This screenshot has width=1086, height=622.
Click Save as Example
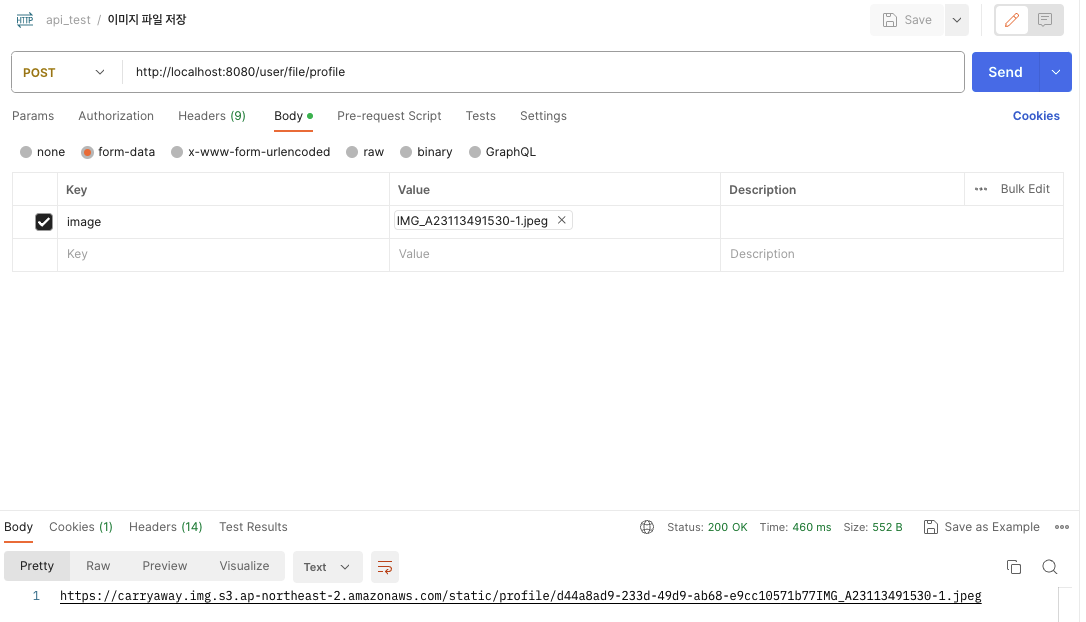pos(981,527)
